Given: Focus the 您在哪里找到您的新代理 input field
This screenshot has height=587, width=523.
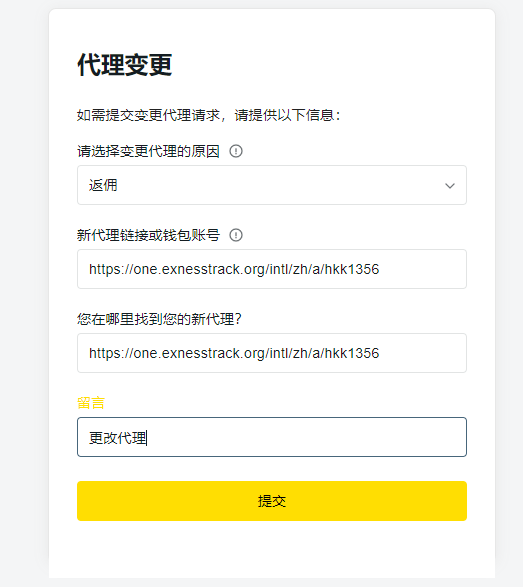Looking at the screenshot, I should click(x=272, y=353).
